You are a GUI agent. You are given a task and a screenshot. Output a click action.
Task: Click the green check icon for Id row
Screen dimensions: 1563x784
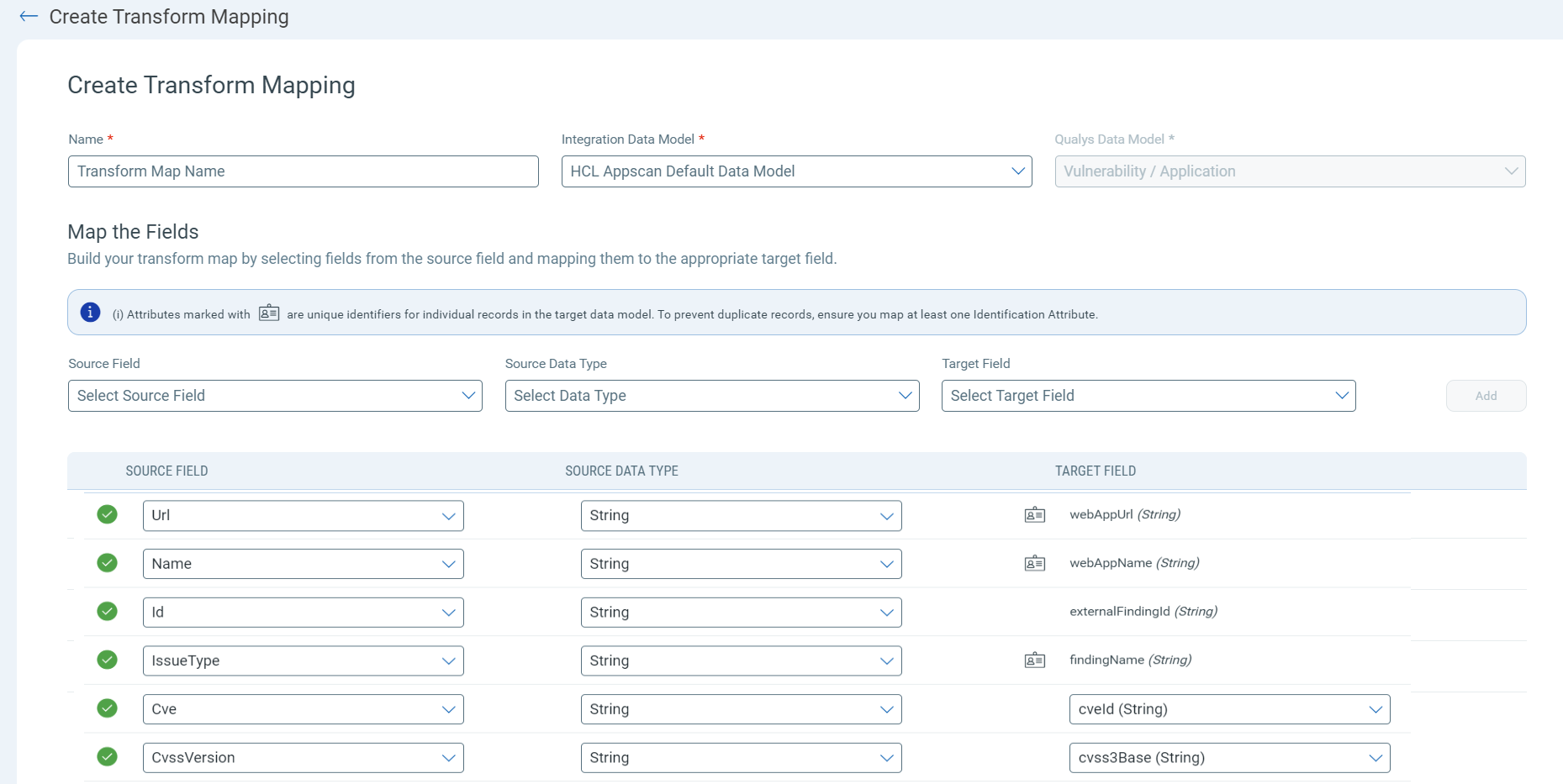point(107,612)
